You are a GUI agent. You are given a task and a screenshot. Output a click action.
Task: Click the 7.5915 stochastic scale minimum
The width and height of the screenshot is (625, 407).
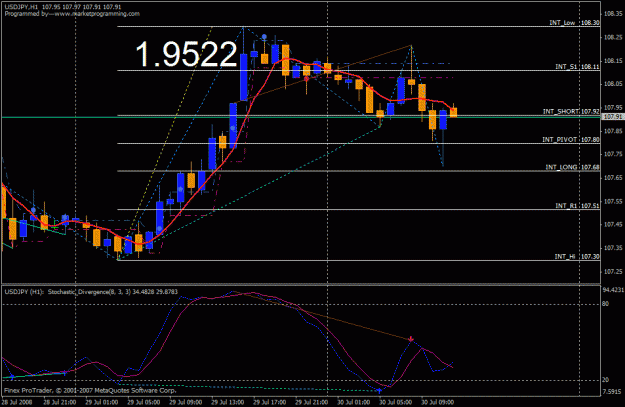(x=612, y=391)
